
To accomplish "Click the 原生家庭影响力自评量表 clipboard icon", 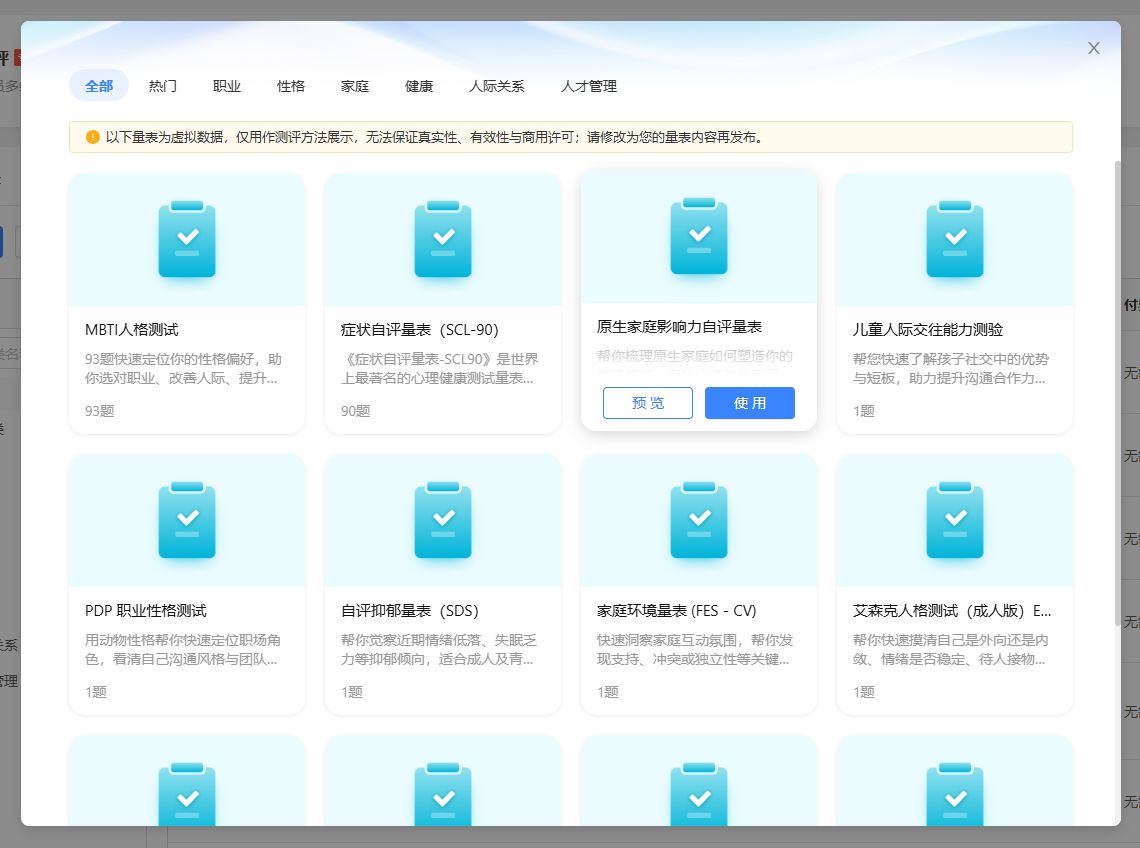I will point(699,236).
